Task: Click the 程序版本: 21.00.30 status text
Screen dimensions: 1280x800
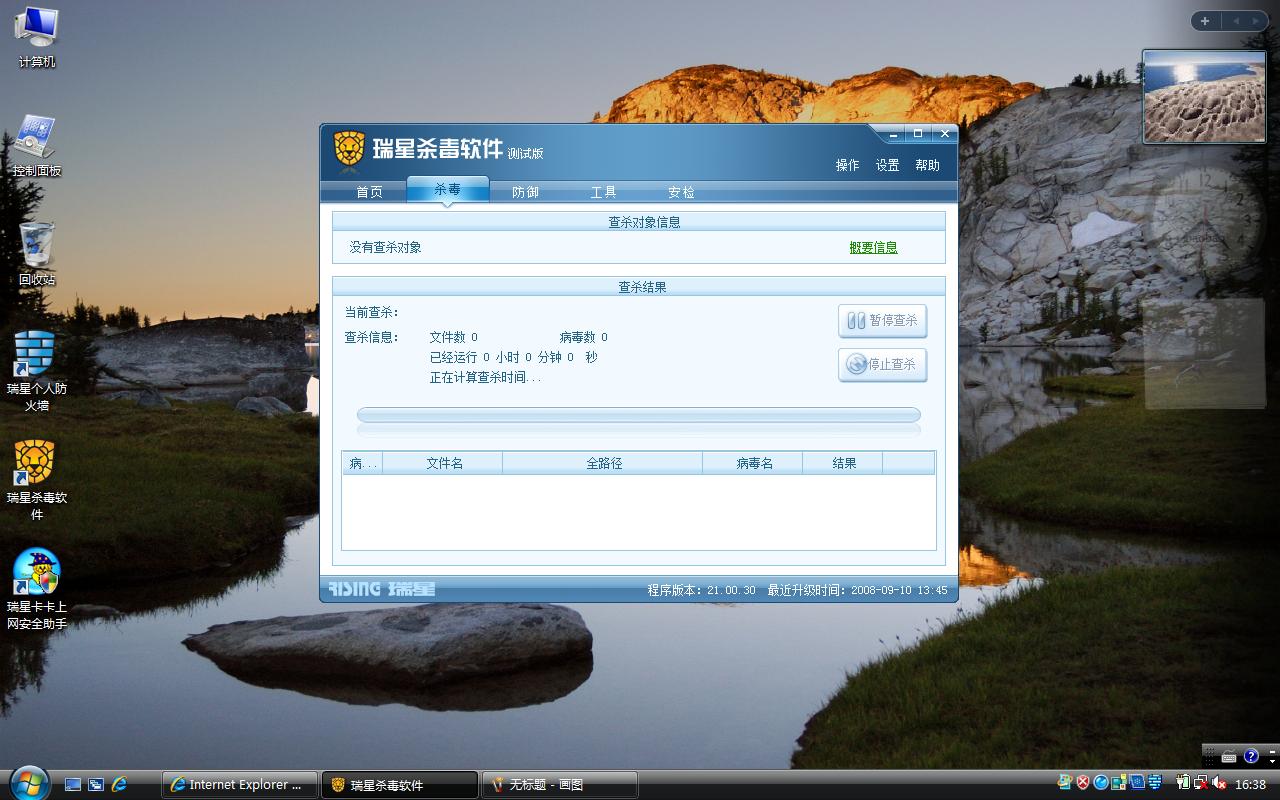Action: (x=701, y=591)
